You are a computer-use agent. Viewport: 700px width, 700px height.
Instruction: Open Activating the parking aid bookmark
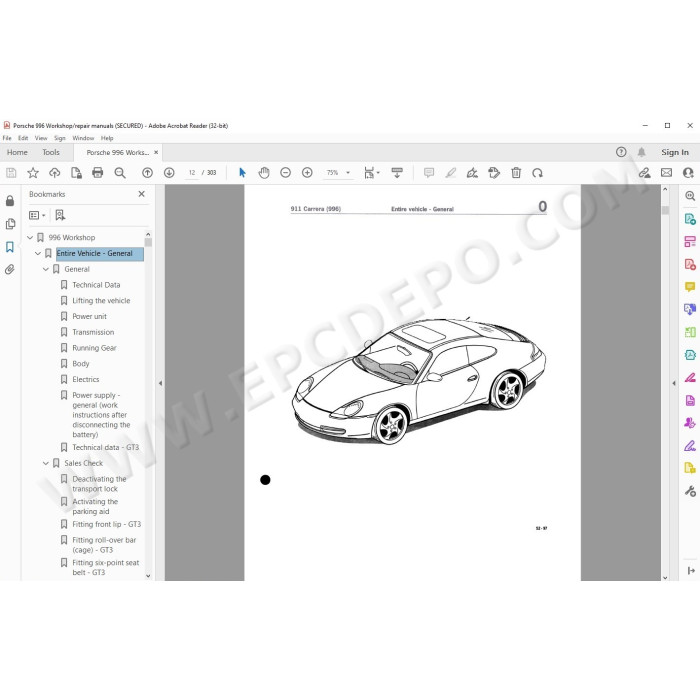95,507
